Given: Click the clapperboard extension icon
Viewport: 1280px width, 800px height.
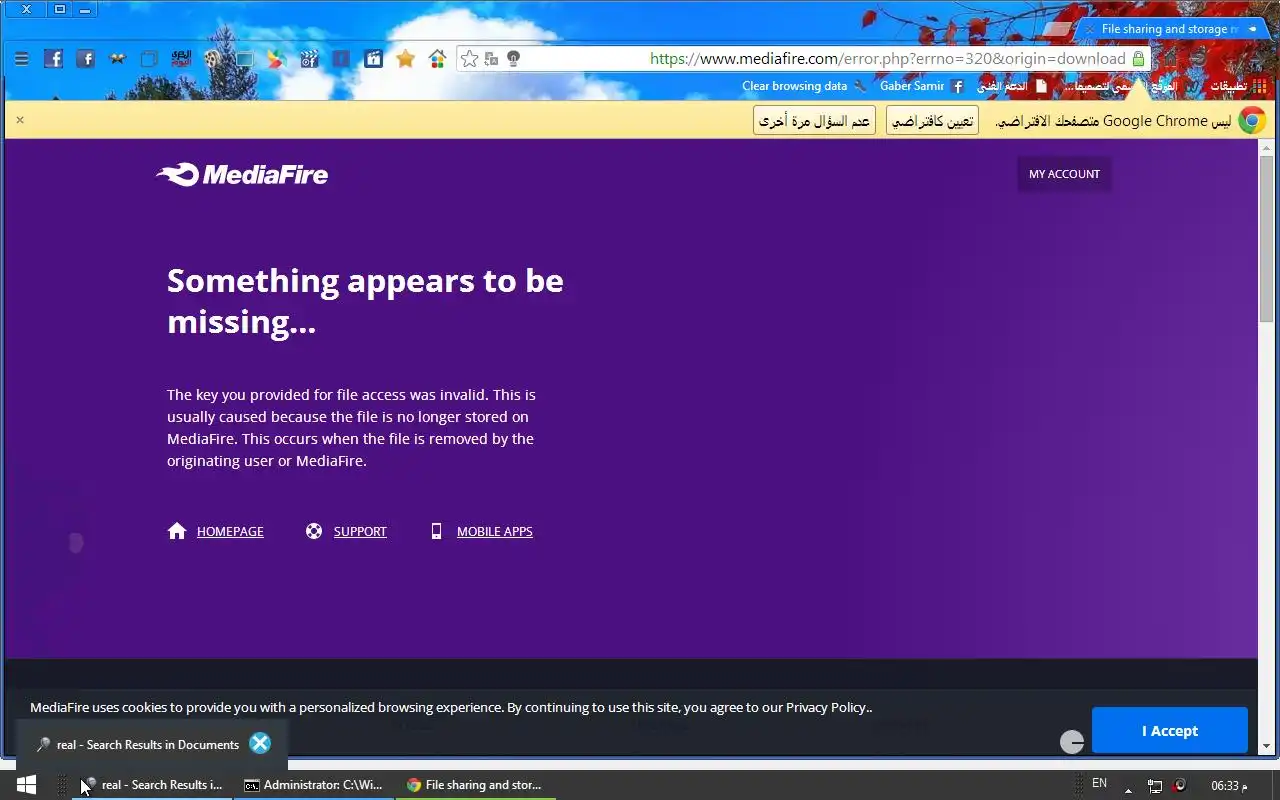Looking at the screenshot, I should click(309, 59).
